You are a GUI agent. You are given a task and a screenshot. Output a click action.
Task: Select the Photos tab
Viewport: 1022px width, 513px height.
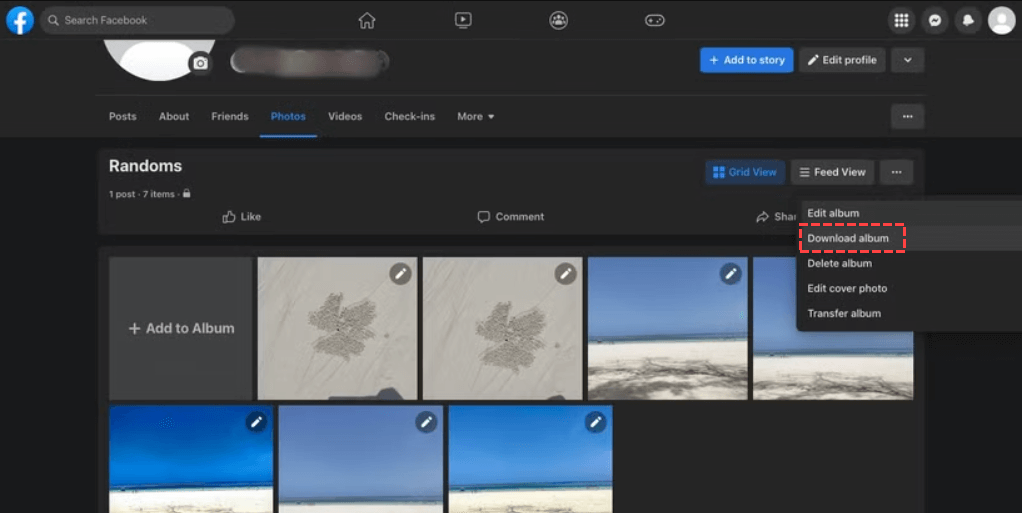tap(288, 116)
